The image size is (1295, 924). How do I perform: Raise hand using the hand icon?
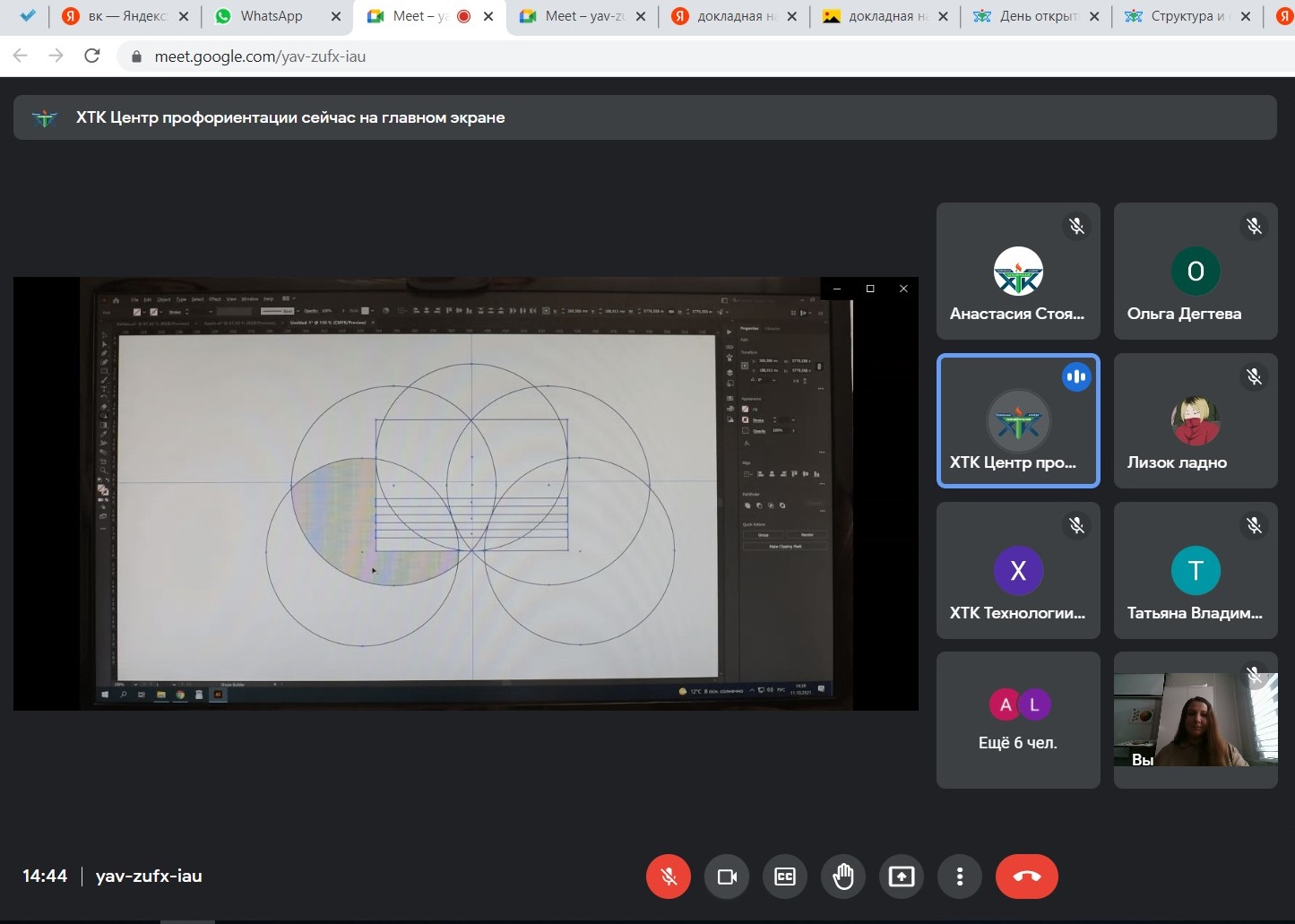[x=843, y=877]
